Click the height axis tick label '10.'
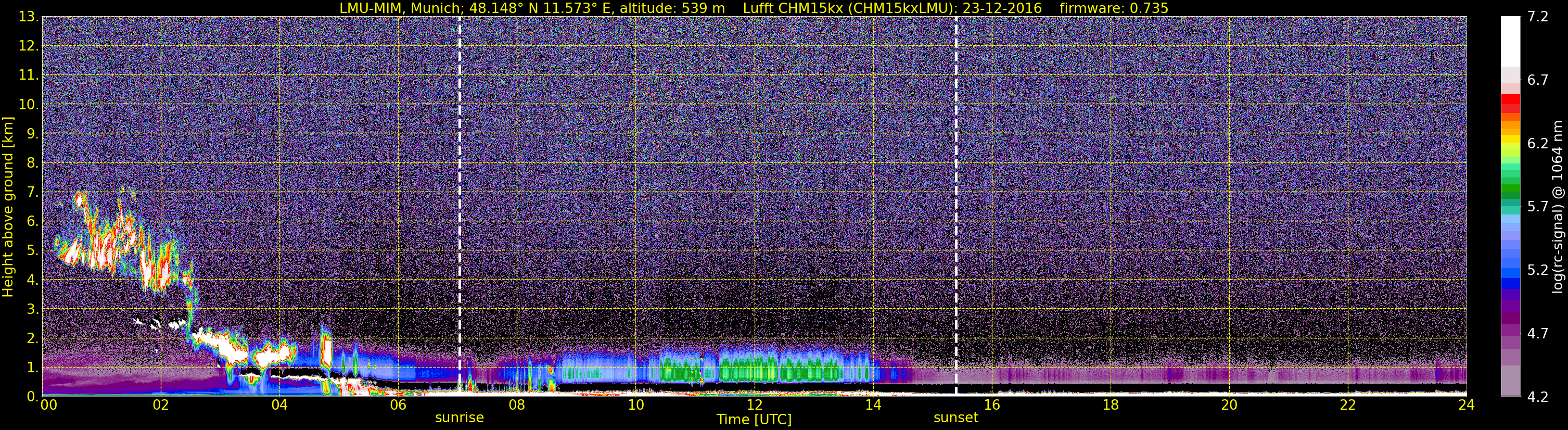 [28, 105]
